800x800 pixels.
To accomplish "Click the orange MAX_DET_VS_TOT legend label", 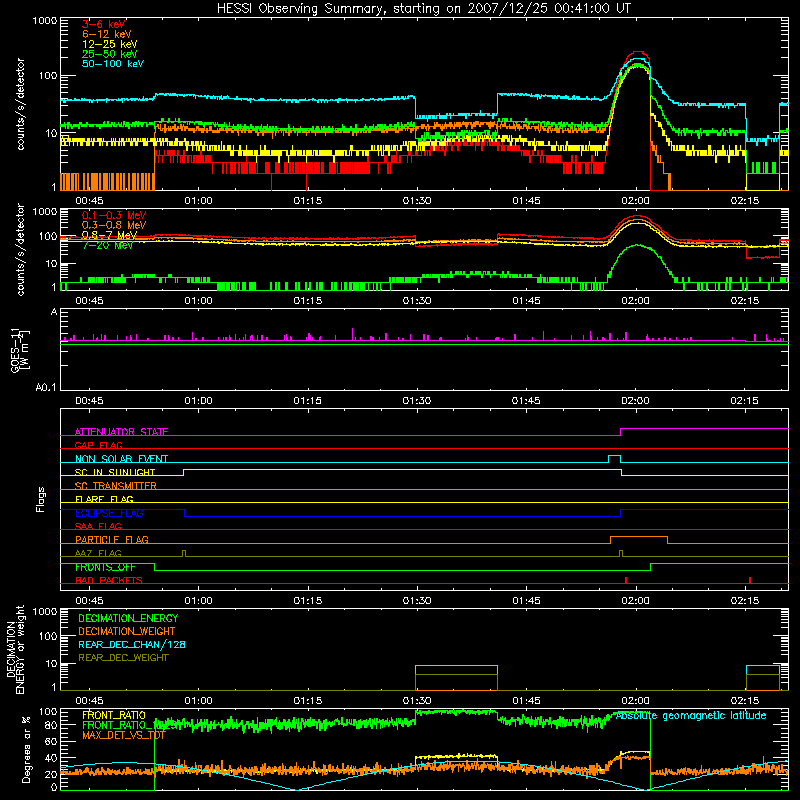I will [123, 735].
